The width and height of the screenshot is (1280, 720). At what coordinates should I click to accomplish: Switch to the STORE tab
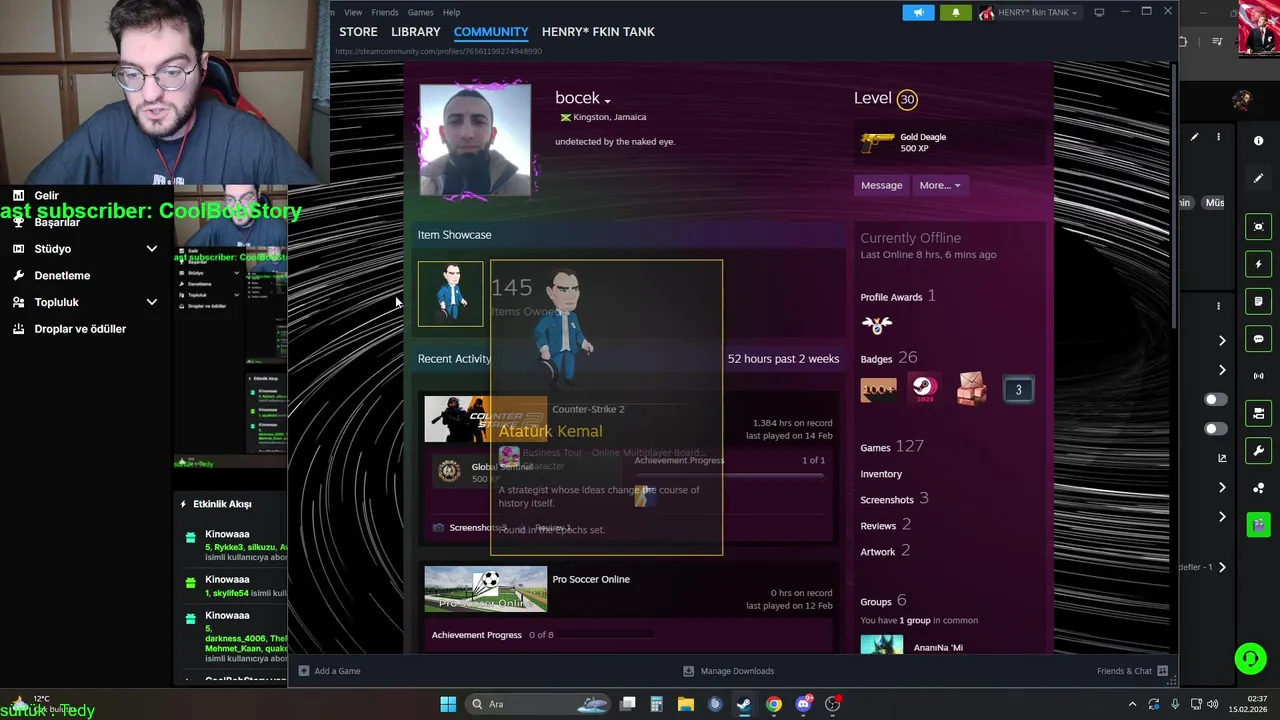coord(358,32)
